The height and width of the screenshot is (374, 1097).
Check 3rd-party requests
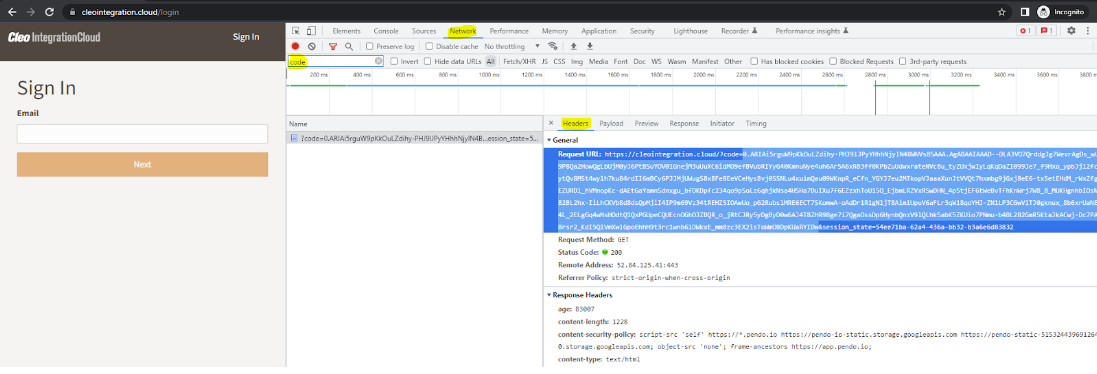(903, 62)
